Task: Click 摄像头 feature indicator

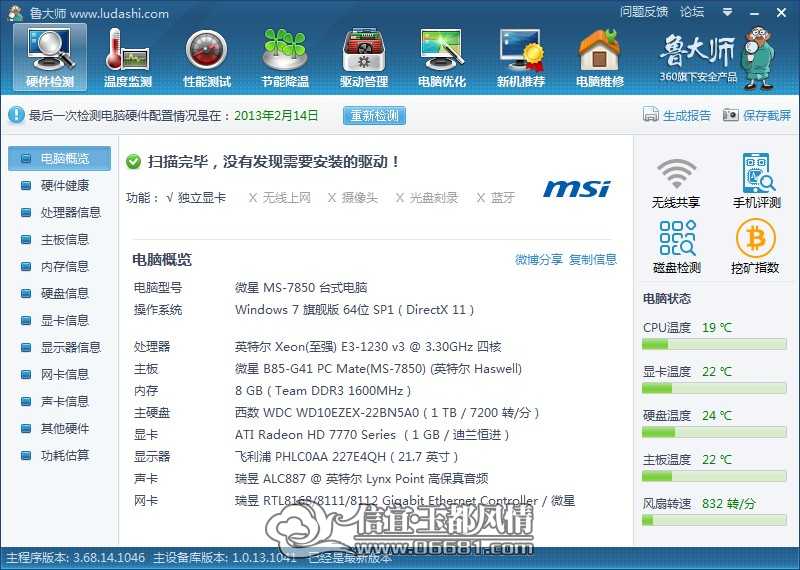Action: [353, 197]
